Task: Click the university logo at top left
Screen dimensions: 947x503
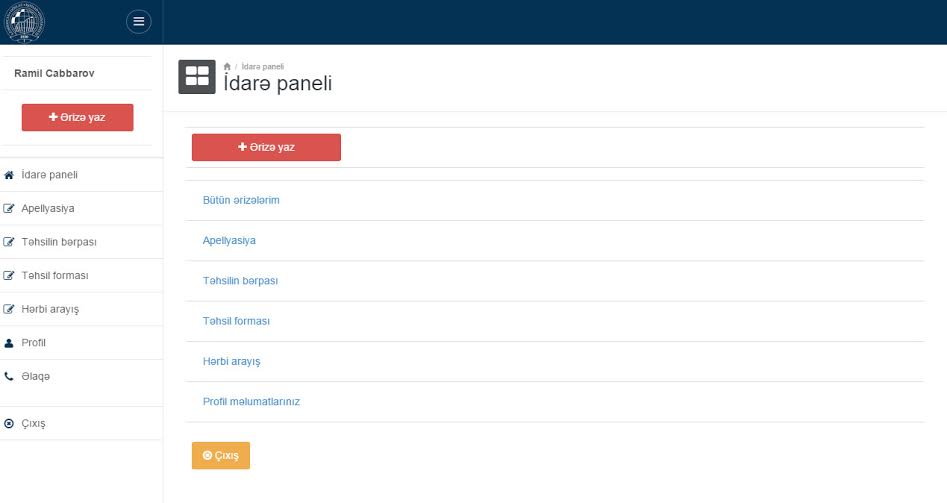Action: pyautogui.click(x=24, y=22)
